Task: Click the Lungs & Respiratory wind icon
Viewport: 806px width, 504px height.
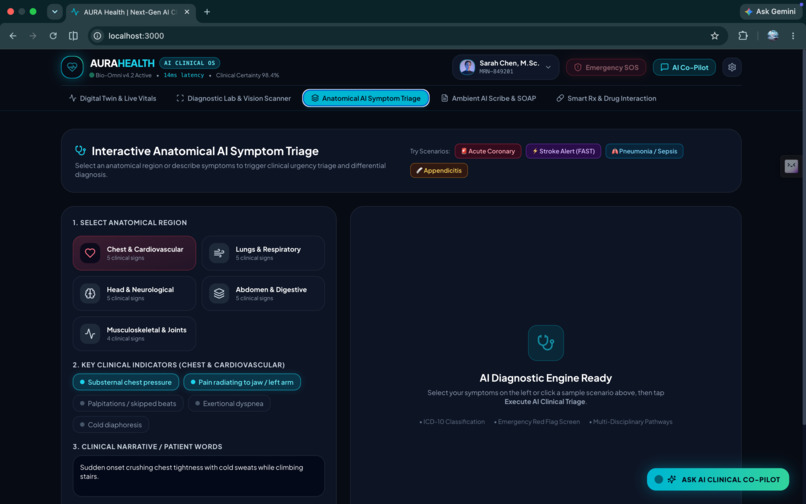Action: click(219, 253)
